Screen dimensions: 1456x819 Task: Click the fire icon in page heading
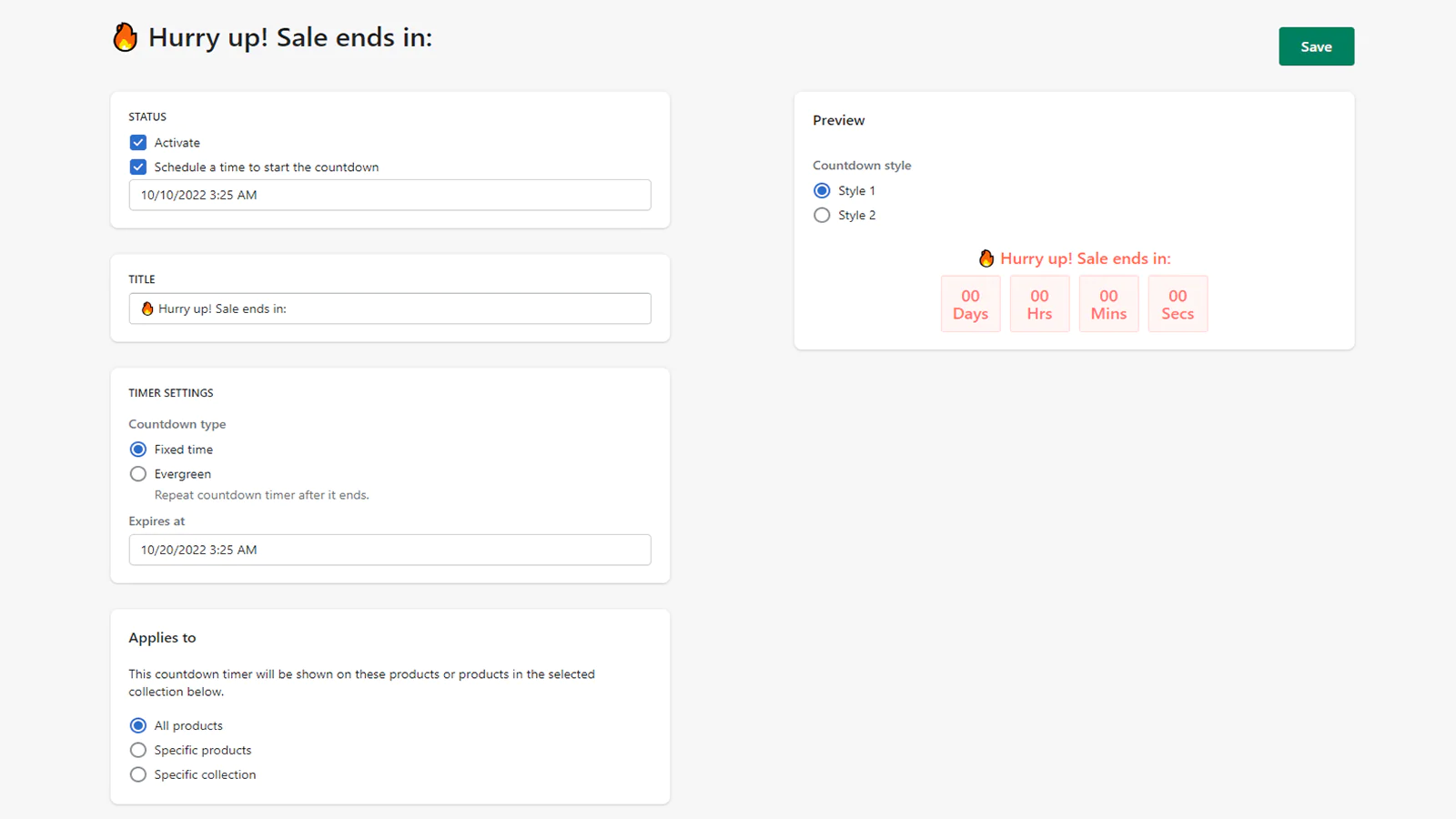[x=126, y=37]
